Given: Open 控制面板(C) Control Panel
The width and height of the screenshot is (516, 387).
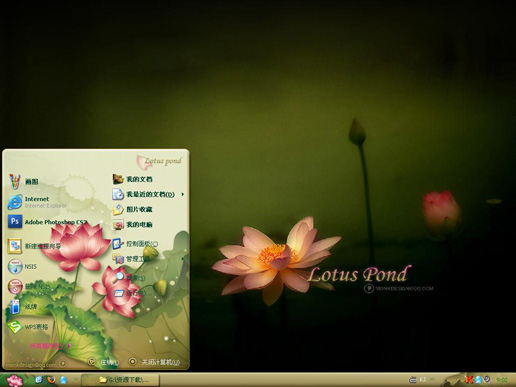Looking at the screenshot, I should [135, 244].
